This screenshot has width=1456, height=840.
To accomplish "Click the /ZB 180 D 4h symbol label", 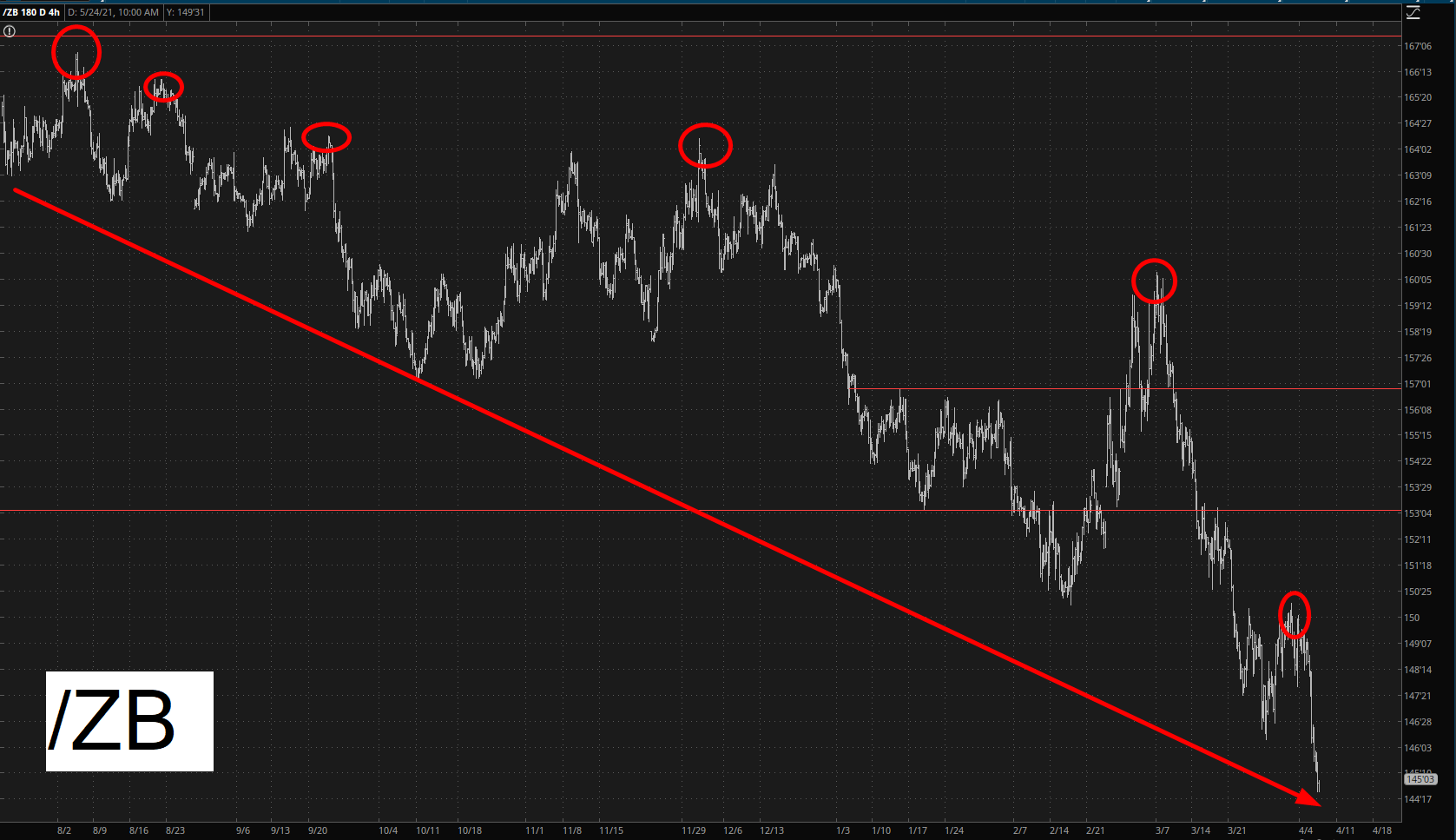I will tap(31, 12).
